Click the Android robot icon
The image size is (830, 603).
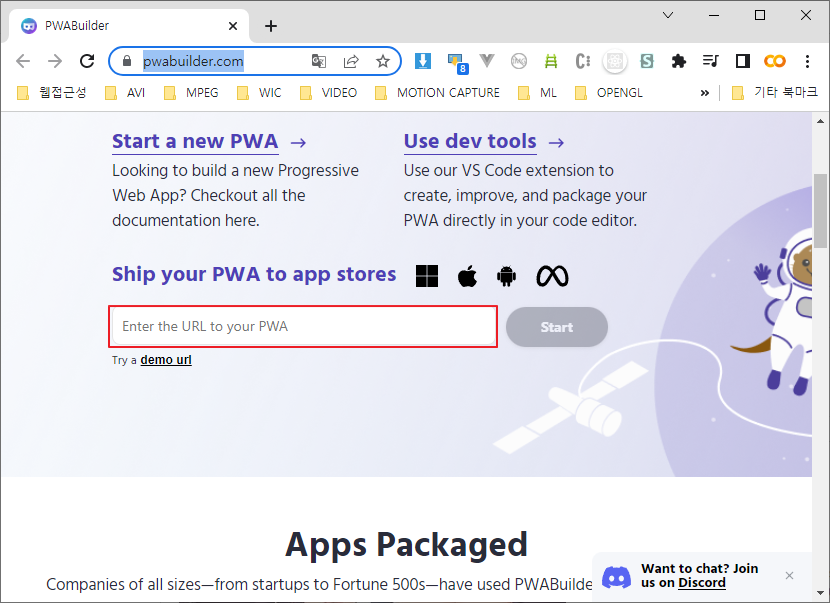point(507,276)
